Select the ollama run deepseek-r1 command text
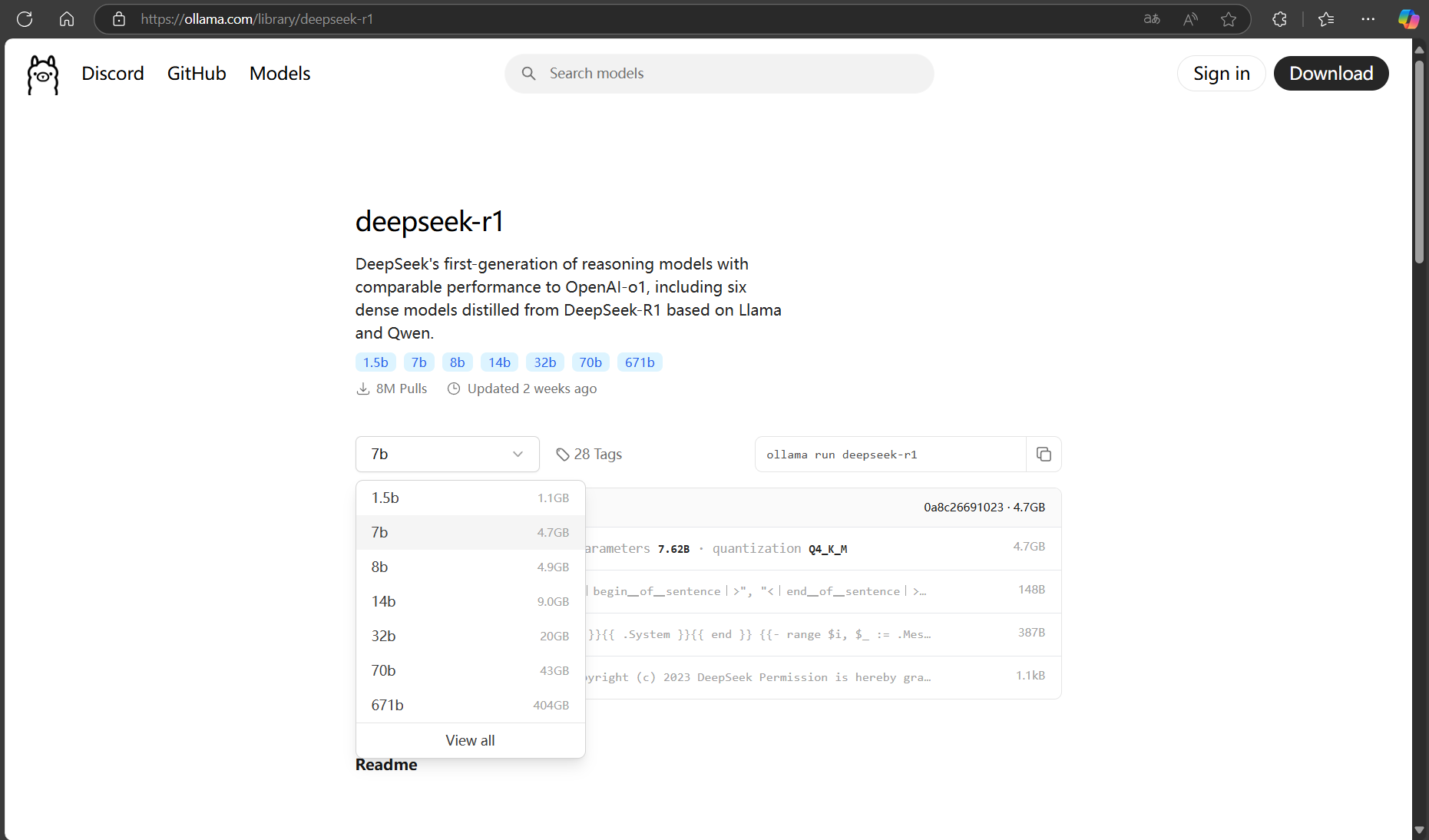1429x840 pixels. coord(842,455)
